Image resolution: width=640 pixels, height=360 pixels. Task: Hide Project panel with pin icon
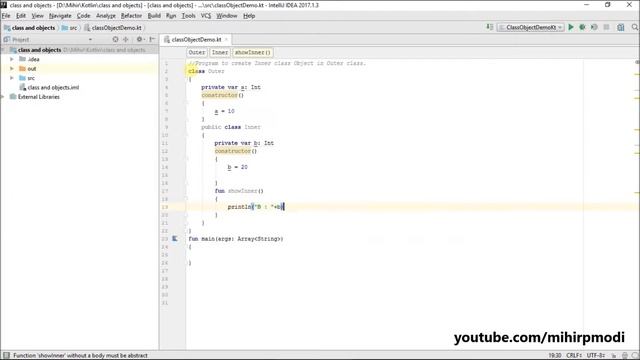pyautogui.click(x=152, y=40)
